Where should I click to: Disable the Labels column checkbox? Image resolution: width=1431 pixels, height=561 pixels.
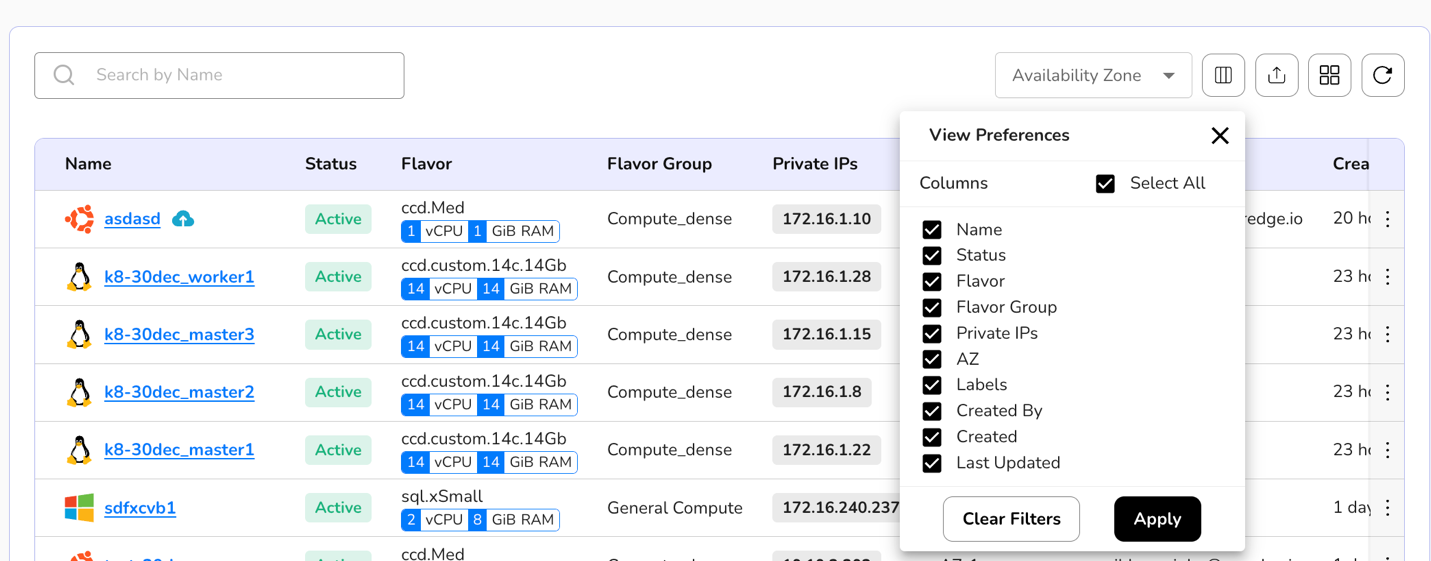click(x=932, y=385)
